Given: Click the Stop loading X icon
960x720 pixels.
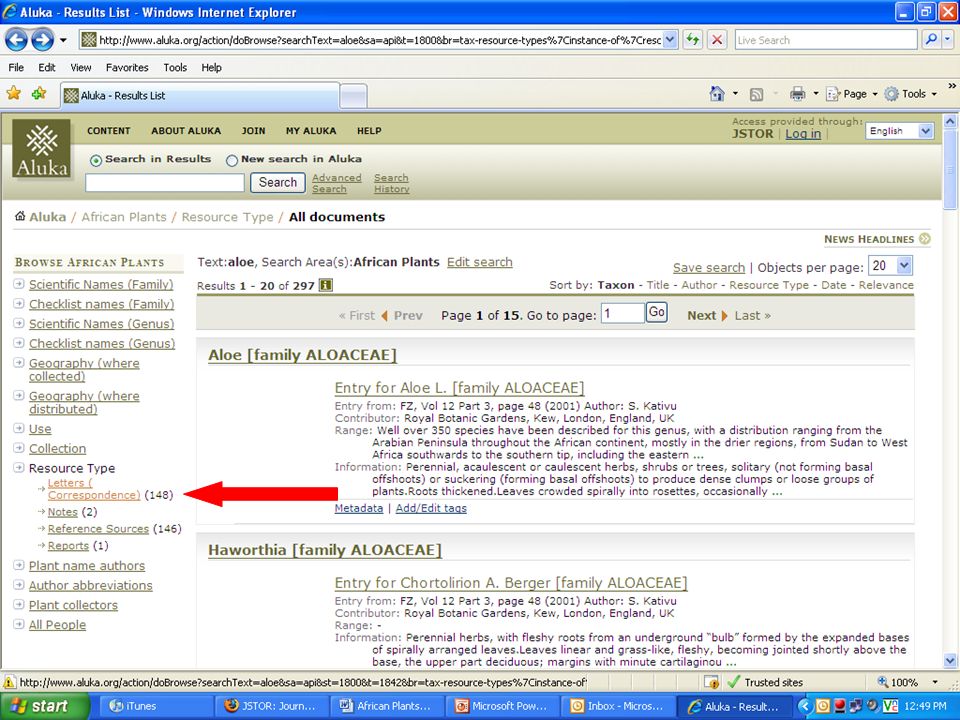Looking at the screenshot, I should [716, 40].
